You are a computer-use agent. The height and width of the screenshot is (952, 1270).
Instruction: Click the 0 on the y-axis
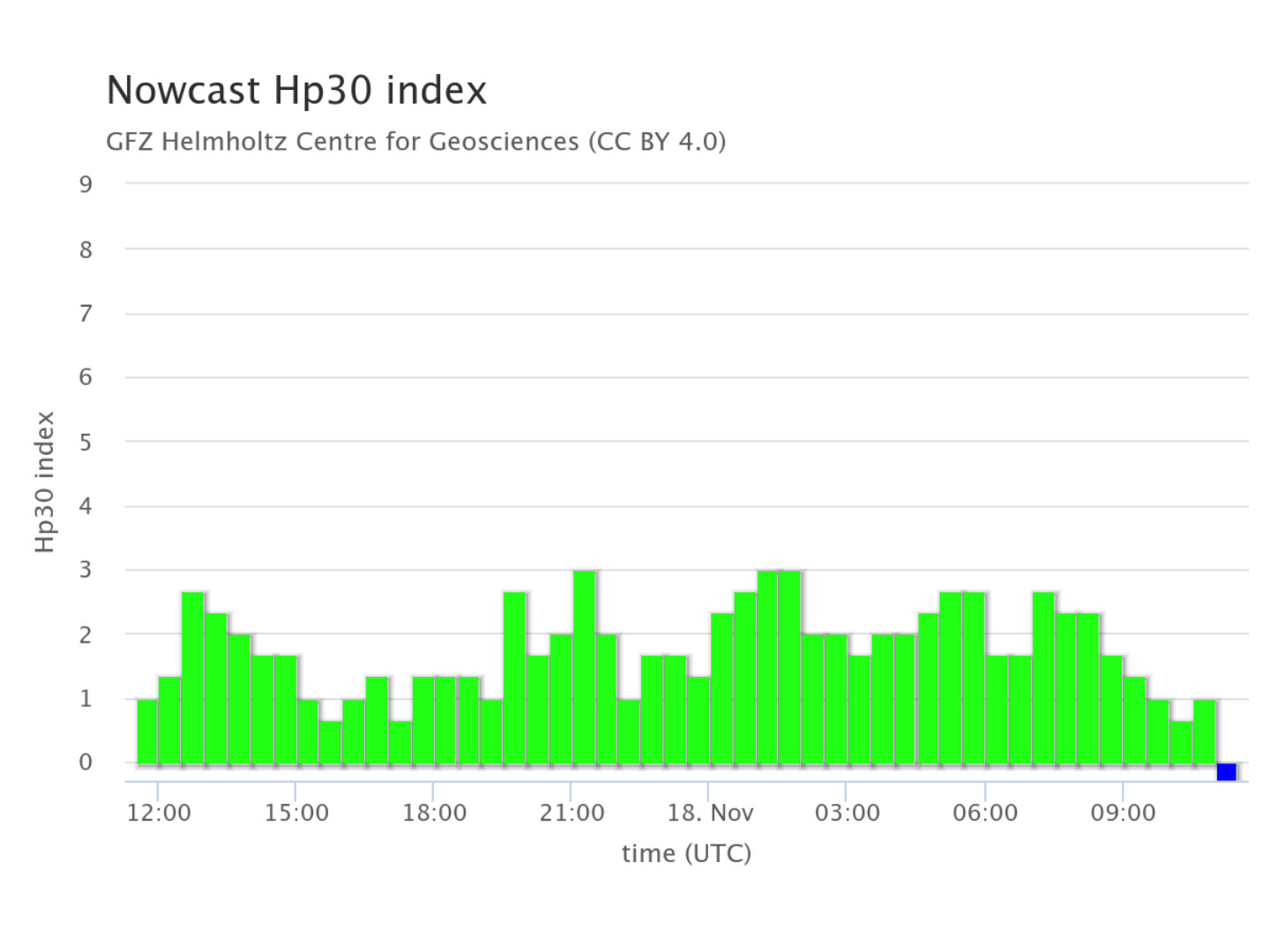point(86,762)
